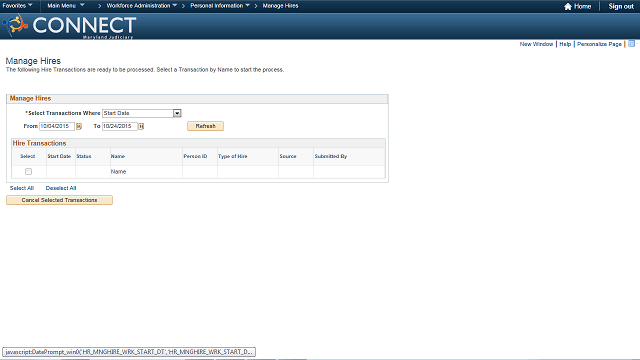Click the Sign out link

pyautogui.click(x=621, y=6)
